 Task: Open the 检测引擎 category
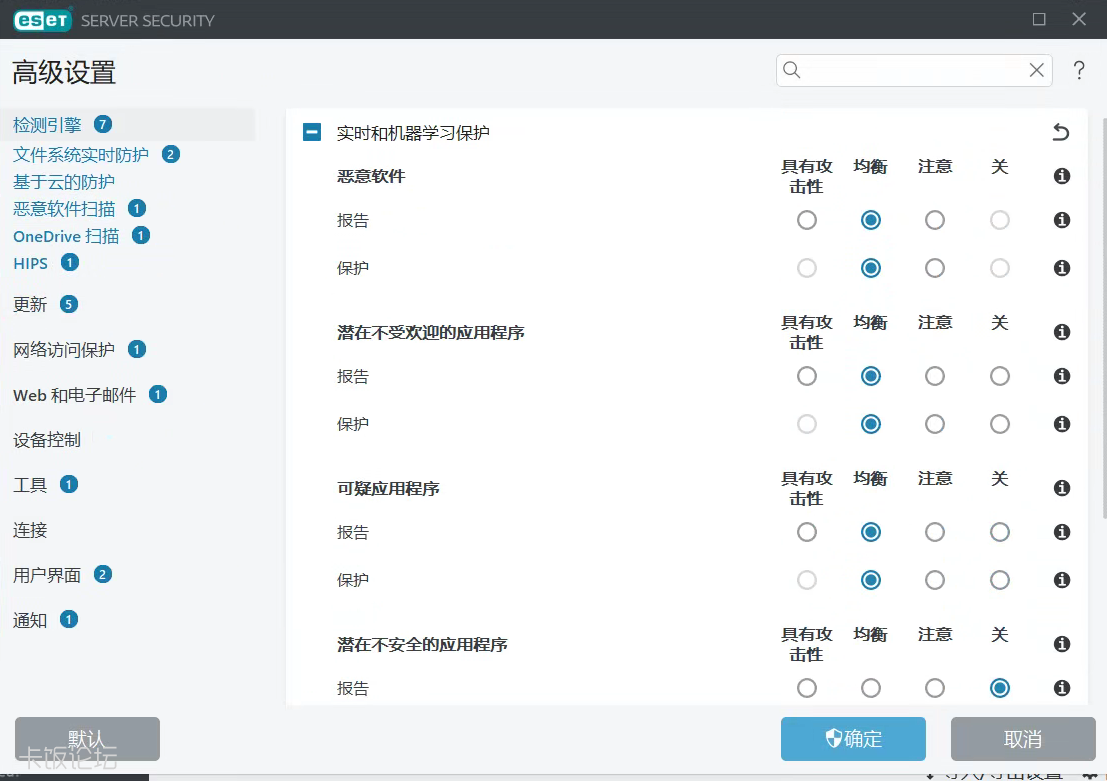(x=47, y=125)
